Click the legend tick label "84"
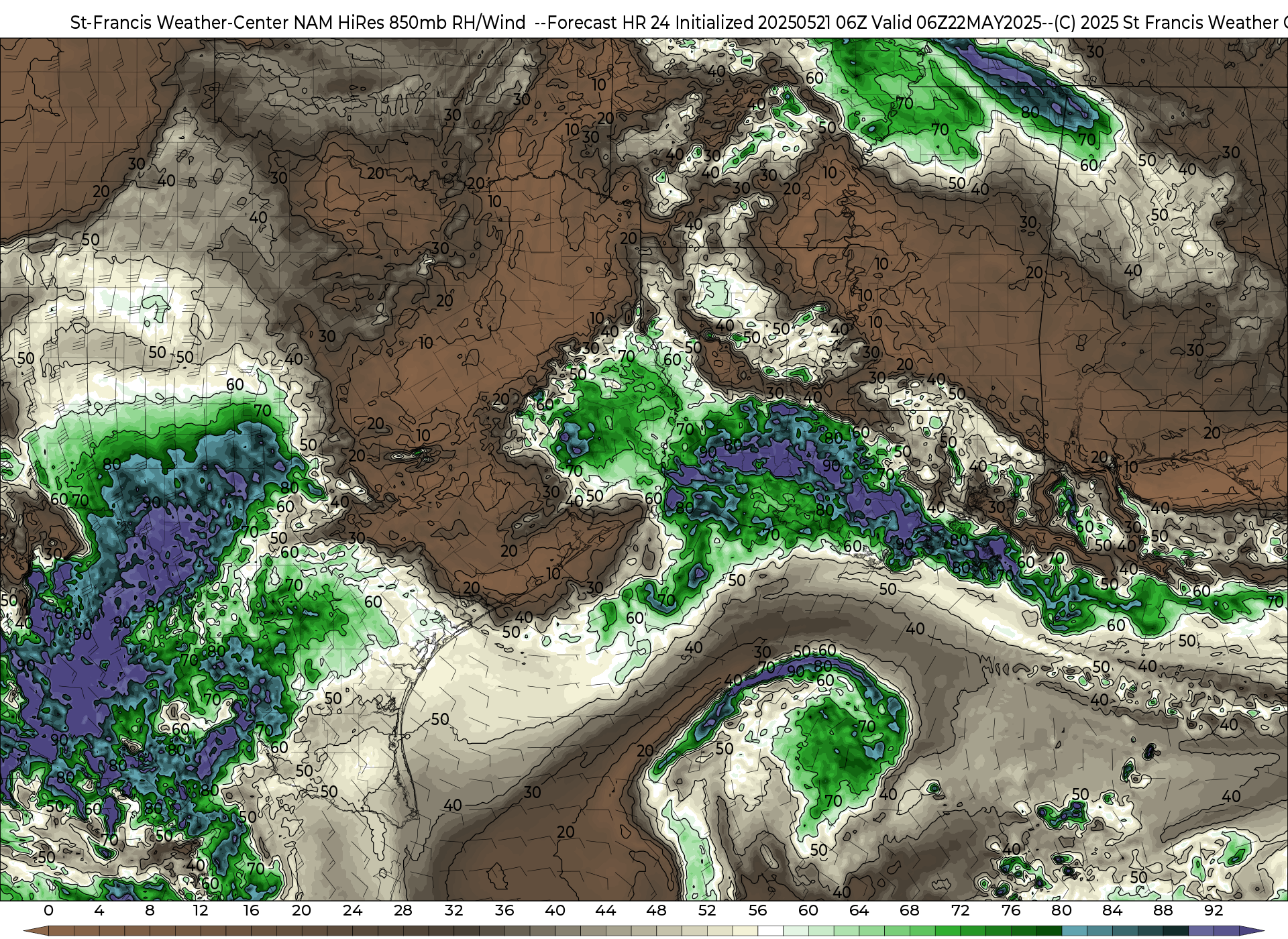1288x939 pixels. tap(1112, 911)
